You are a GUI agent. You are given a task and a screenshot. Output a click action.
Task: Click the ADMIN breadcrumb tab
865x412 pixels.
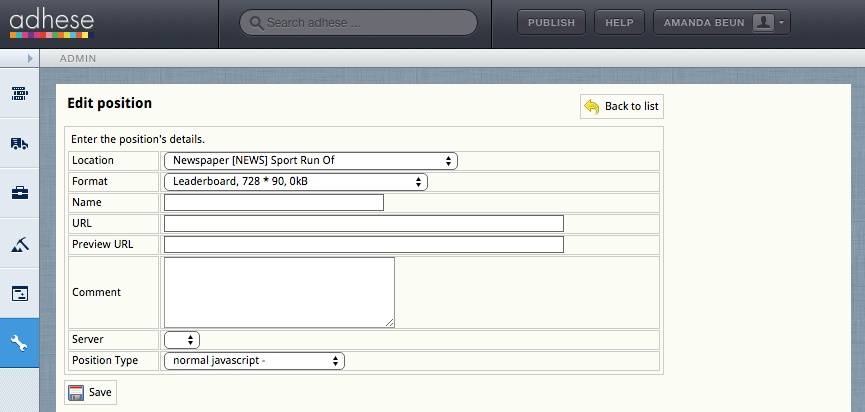78,58
